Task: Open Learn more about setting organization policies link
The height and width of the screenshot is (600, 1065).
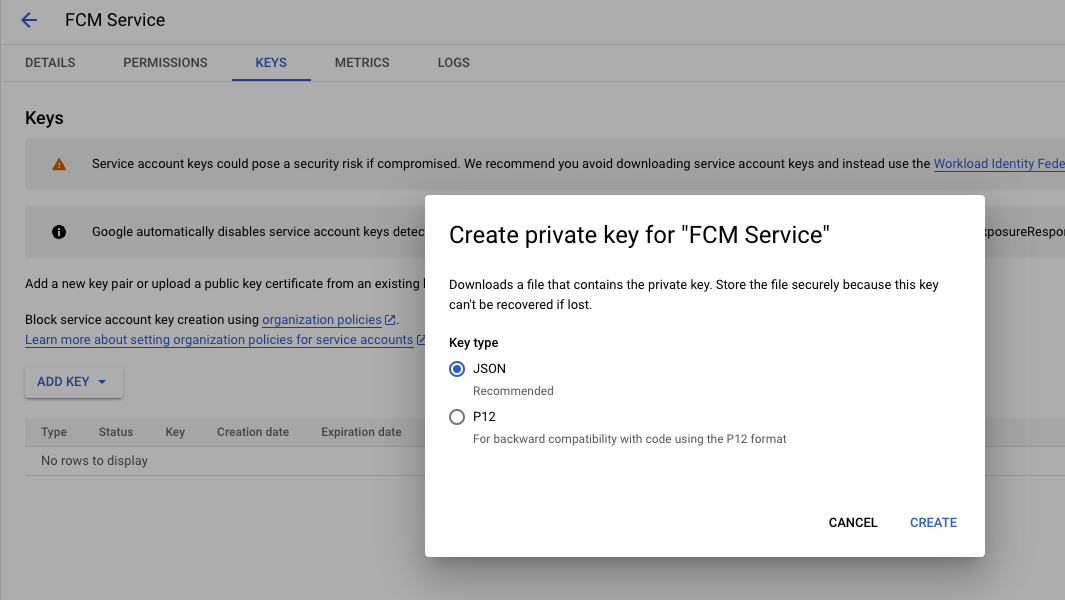Action: (x=219, y=340)
